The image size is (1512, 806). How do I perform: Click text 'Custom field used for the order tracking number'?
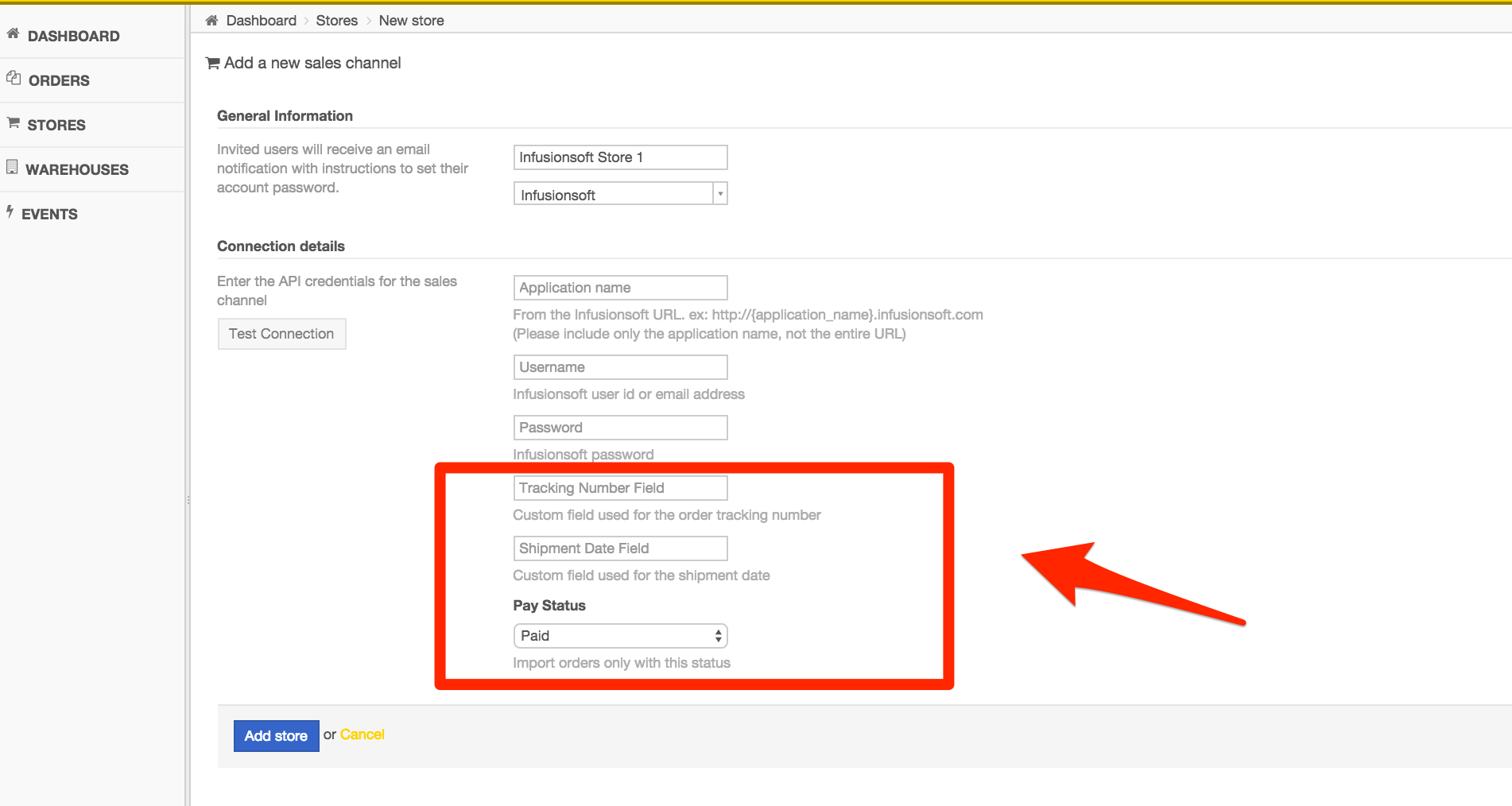click(667, 515)
